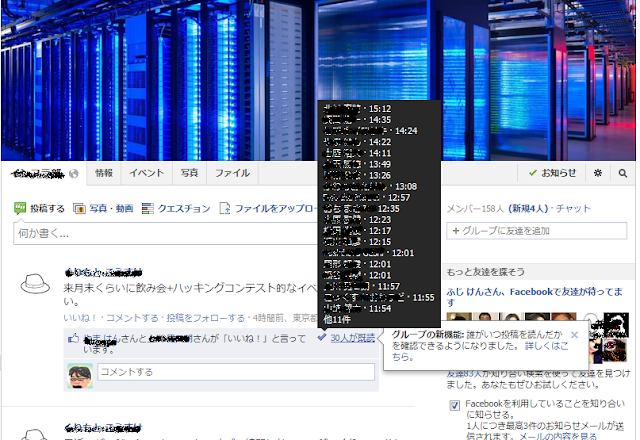The image size is (640, 440).
Task: Select クエスチョン poll option
Action: [x=176, y=209]
